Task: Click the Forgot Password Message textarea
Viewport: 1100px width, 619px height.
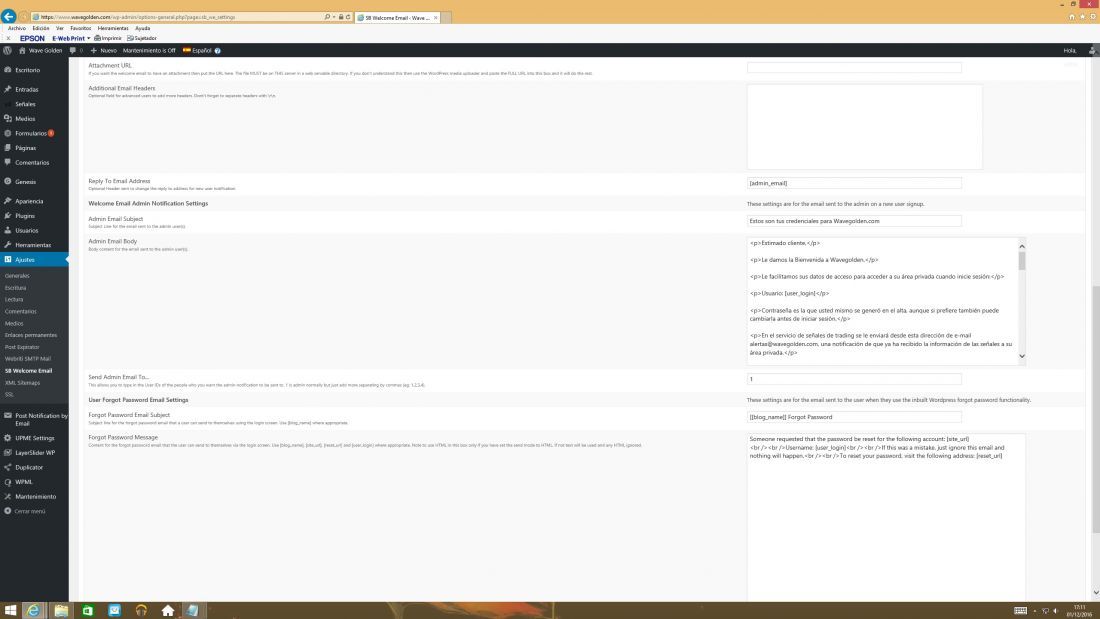Action: pos(886,517)
